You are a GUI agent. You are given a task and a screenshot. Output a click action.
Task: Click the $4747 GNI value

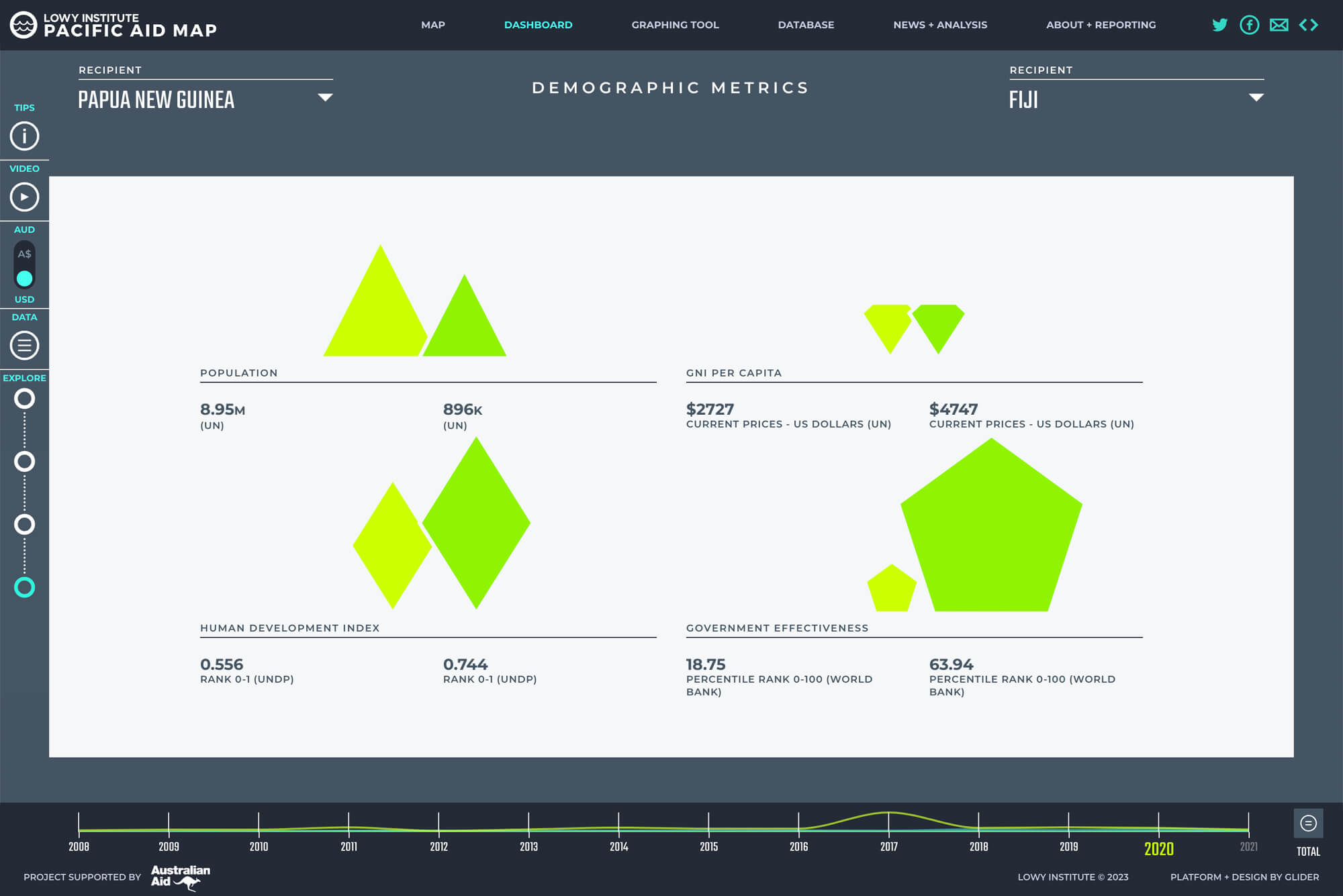(954, 409)
